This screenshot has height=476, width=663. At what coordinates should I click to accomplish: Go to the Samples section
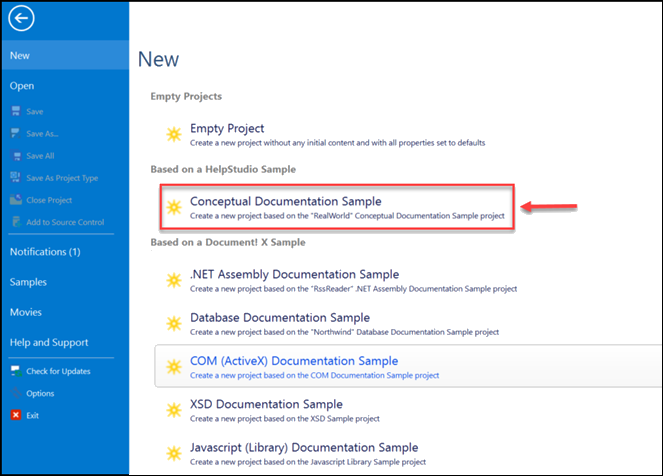tap(28, 282)
